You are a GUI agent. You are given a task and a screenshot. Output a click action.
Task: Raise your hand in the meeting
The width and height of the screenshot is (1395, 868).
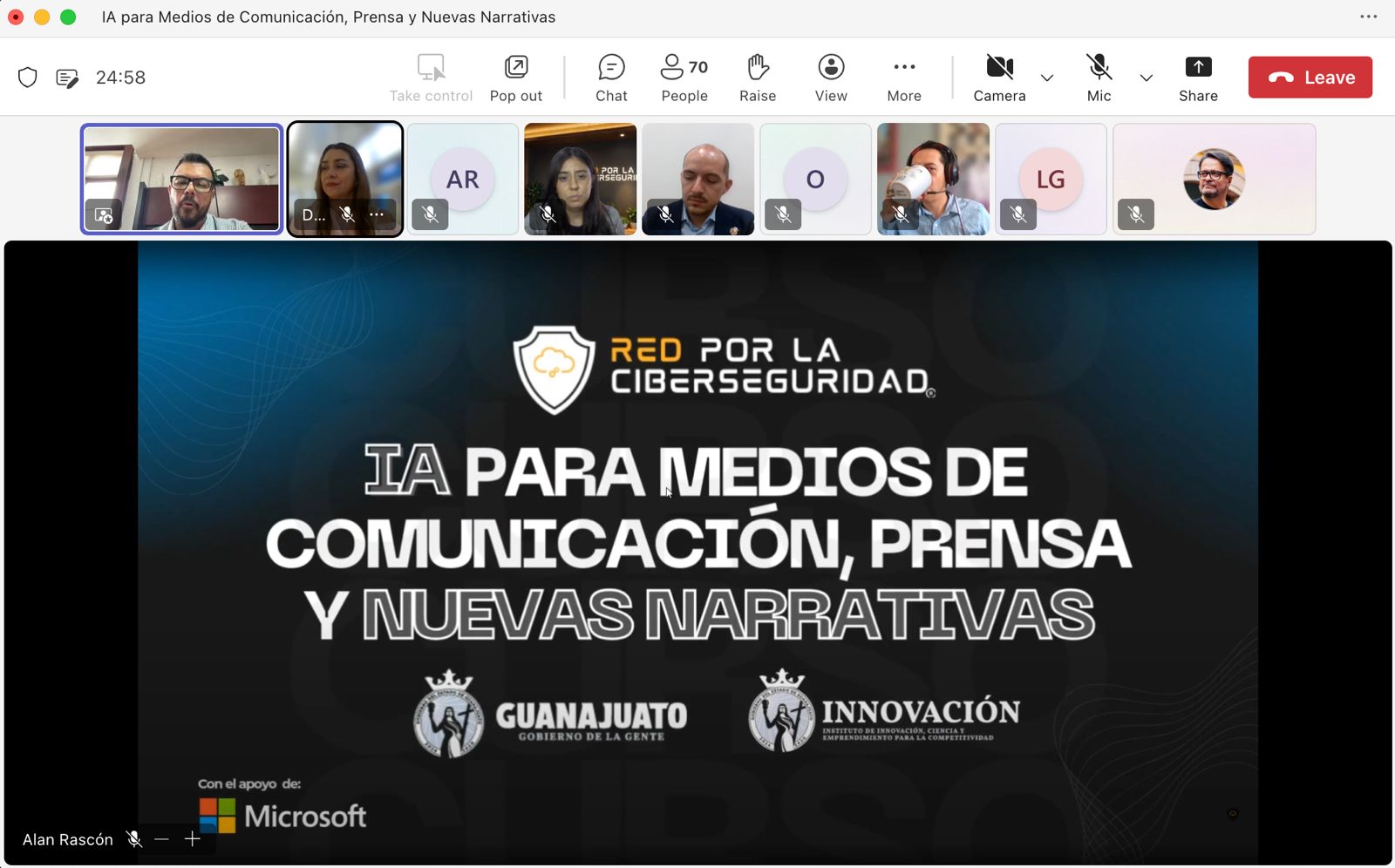tap(758, 78)
